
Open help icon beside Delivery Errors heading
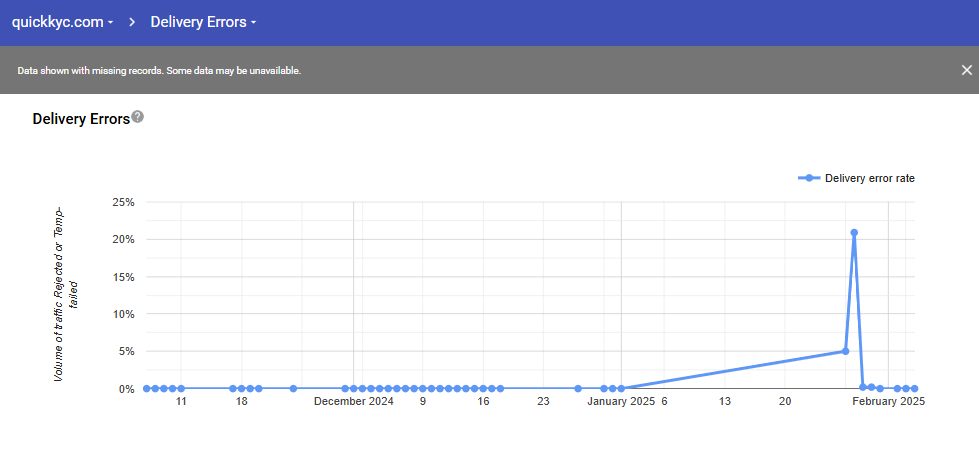pos(138,117)
